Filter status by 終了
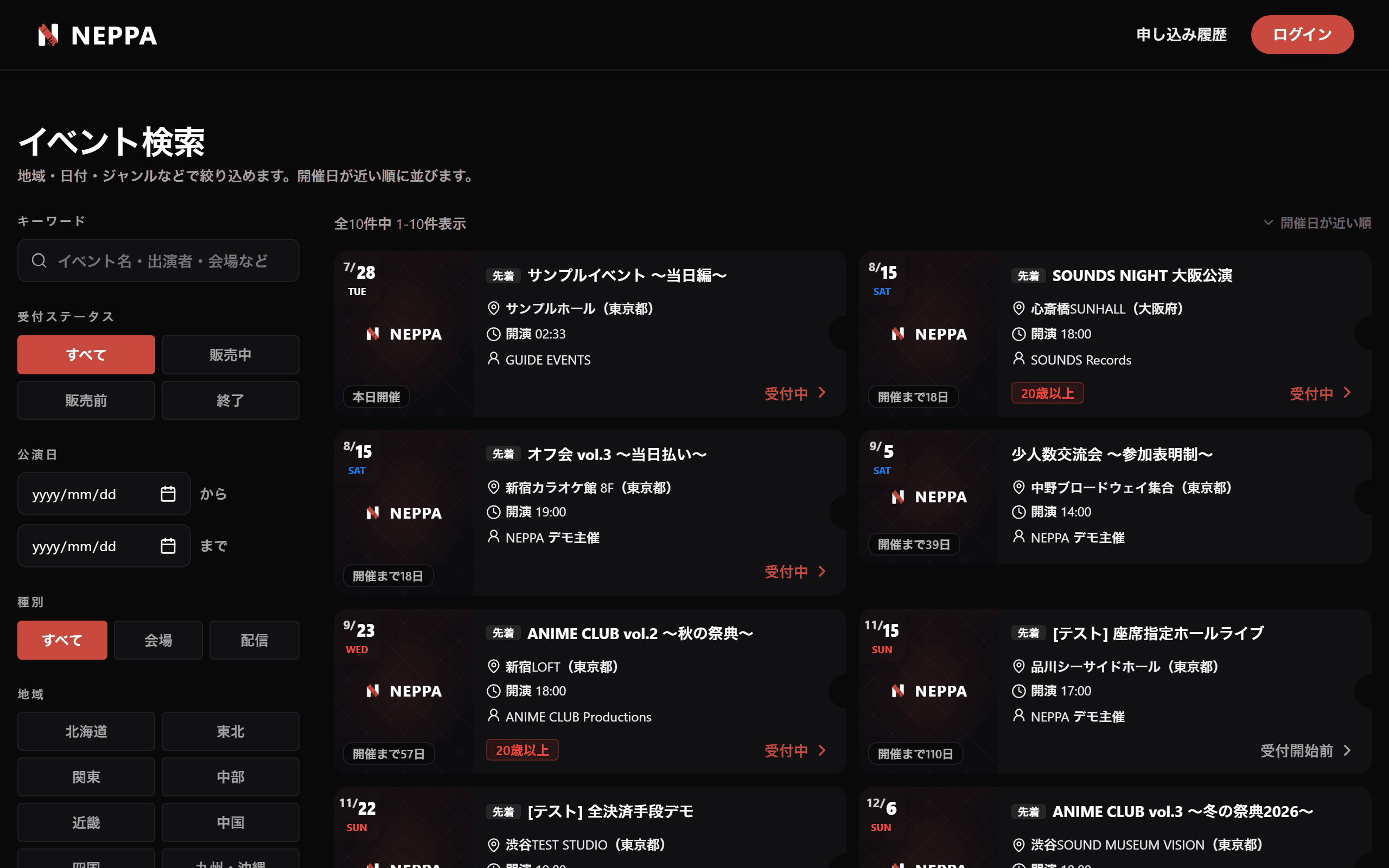 (230, 400)
